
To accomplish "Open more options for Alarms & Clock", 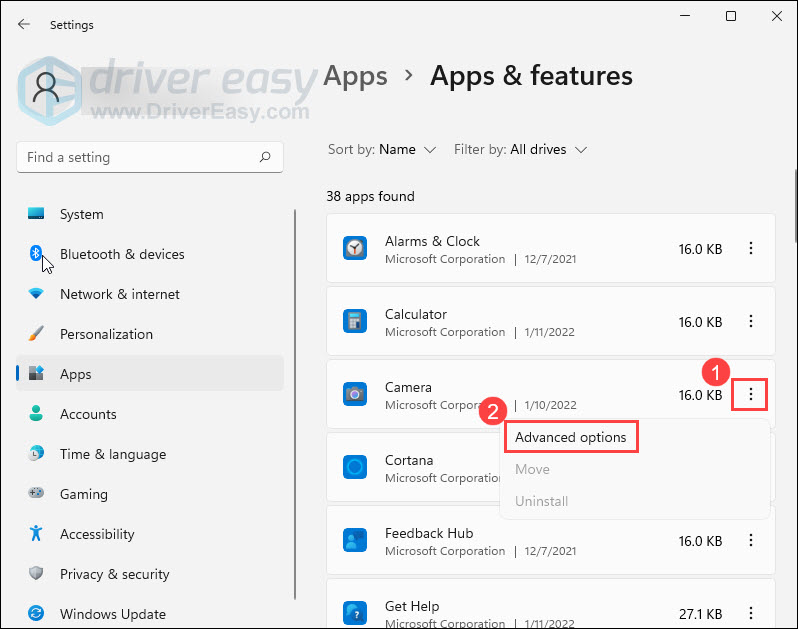I will coord(750,249).
